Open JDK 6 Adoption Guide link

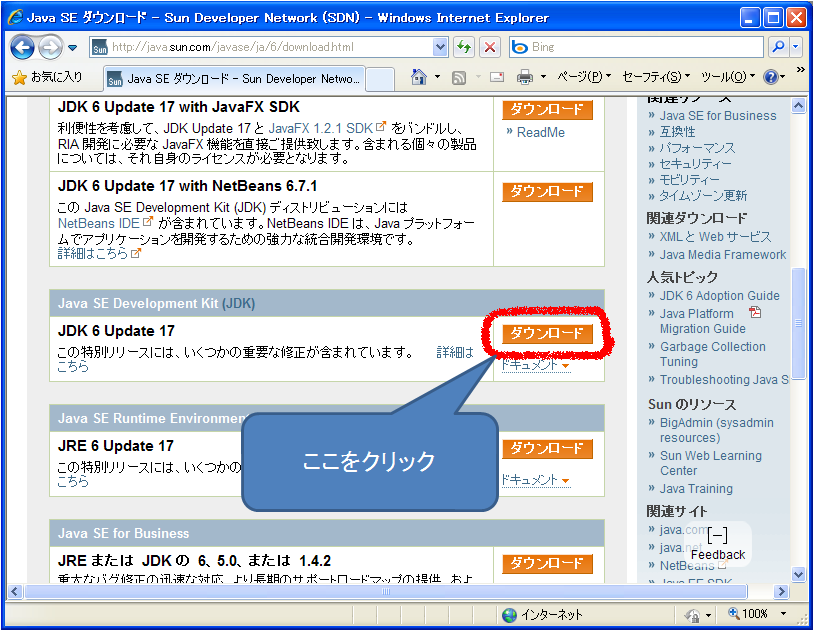pos(720,296)
